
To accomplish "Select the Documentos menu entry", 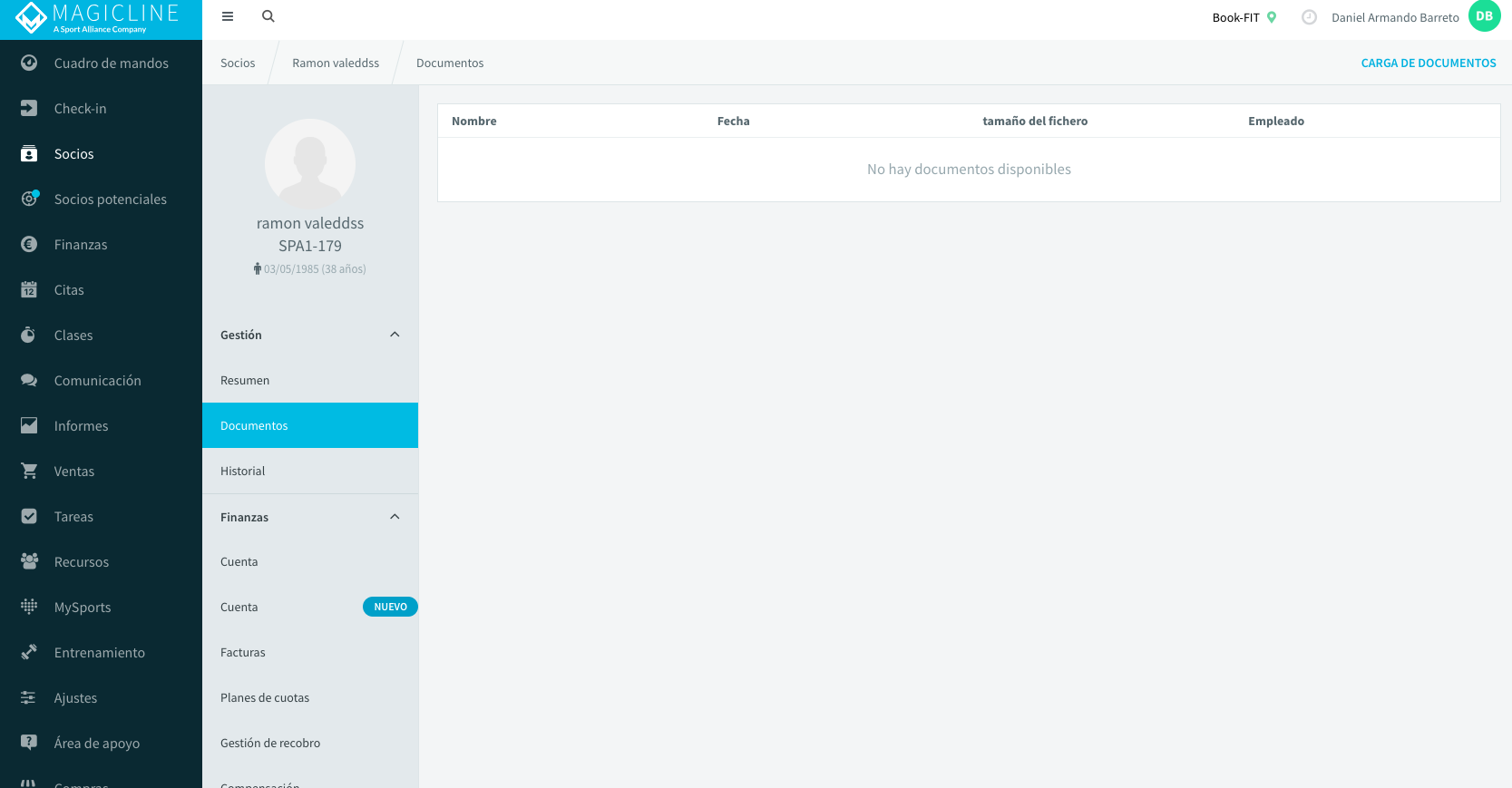I will (x=310, y=425).
